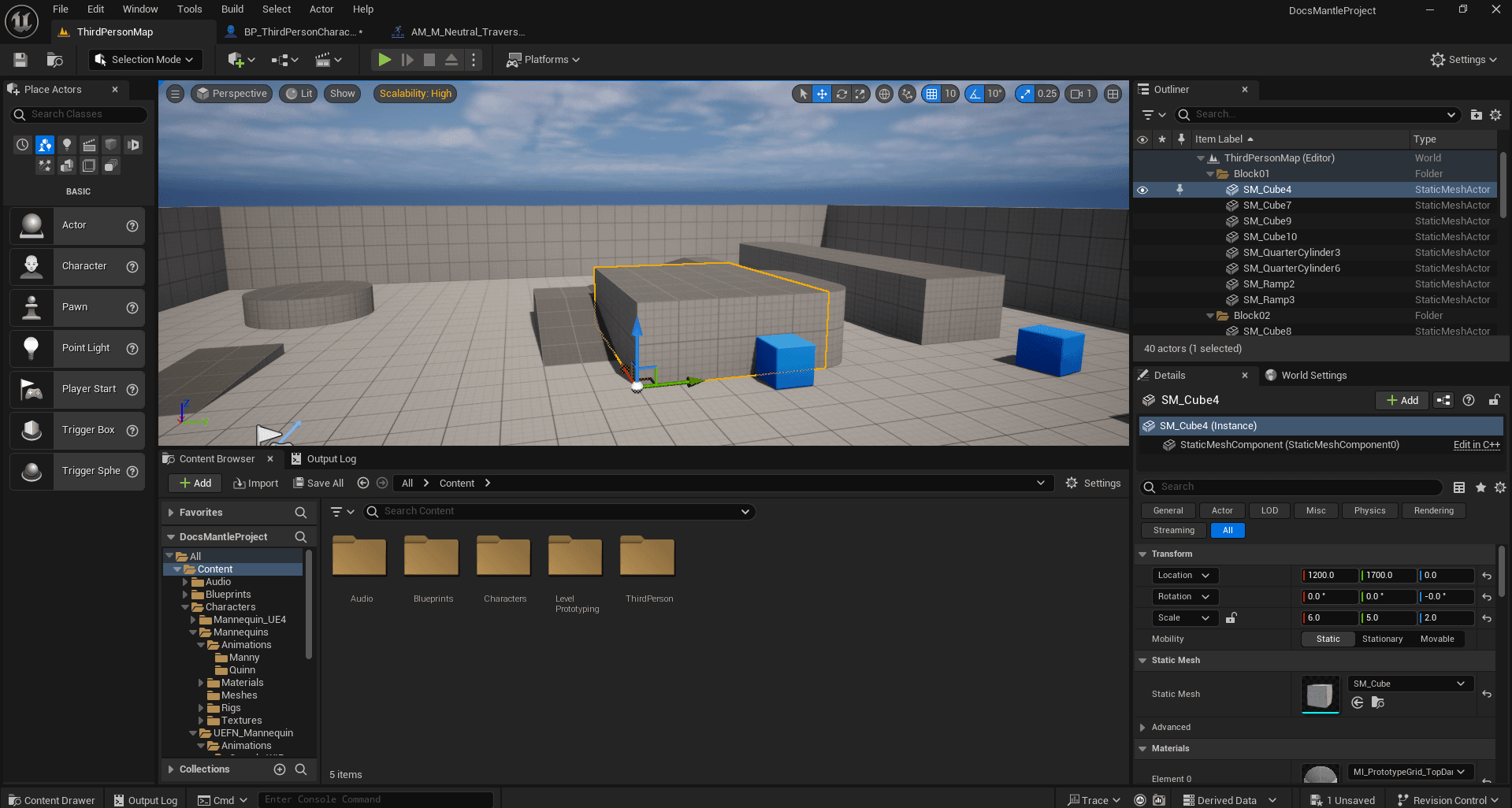Toggle the Scale lock ratio icon

pos(1232,618)
